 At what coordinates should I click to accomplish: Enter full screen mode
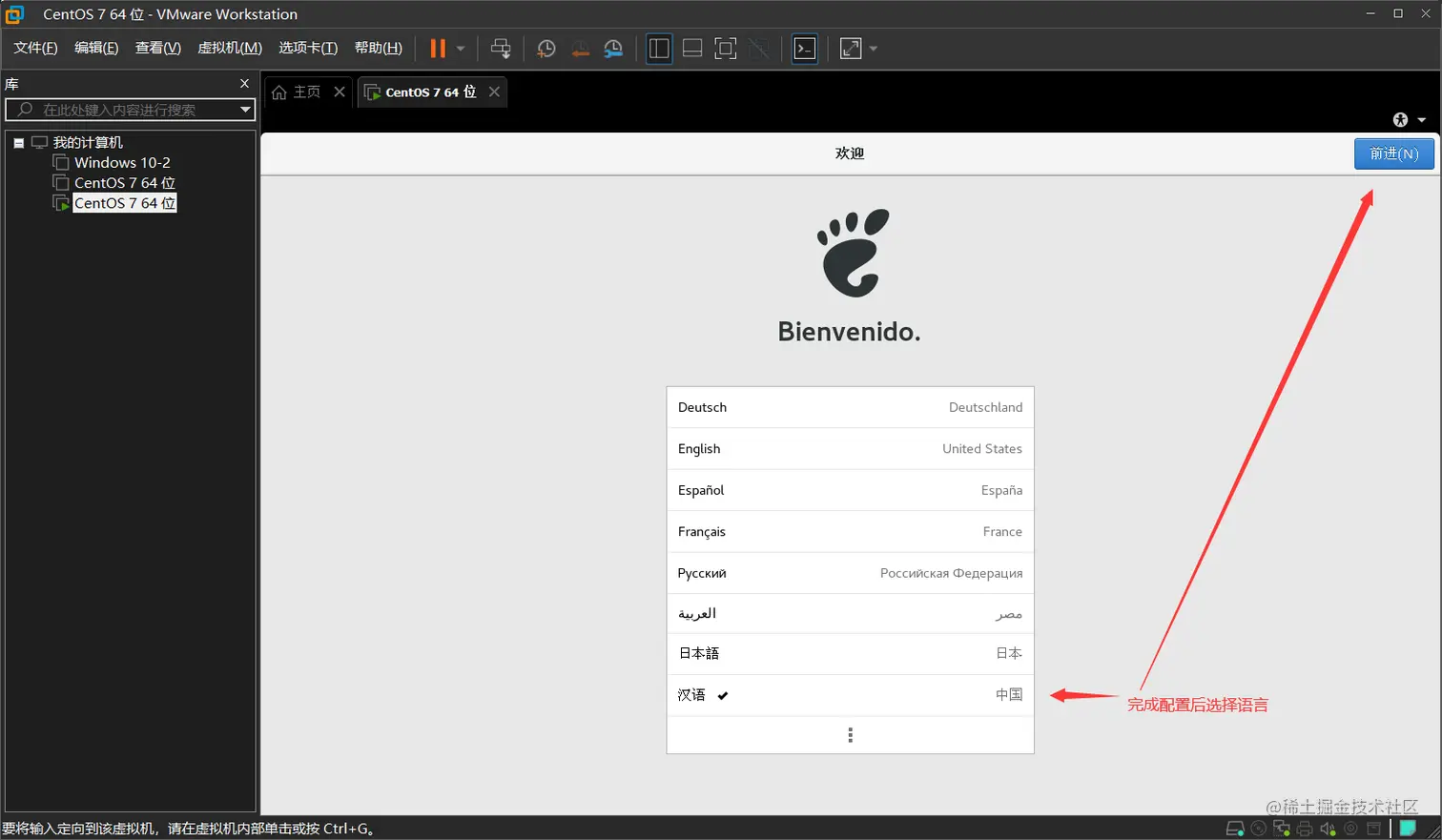[726, 49]
